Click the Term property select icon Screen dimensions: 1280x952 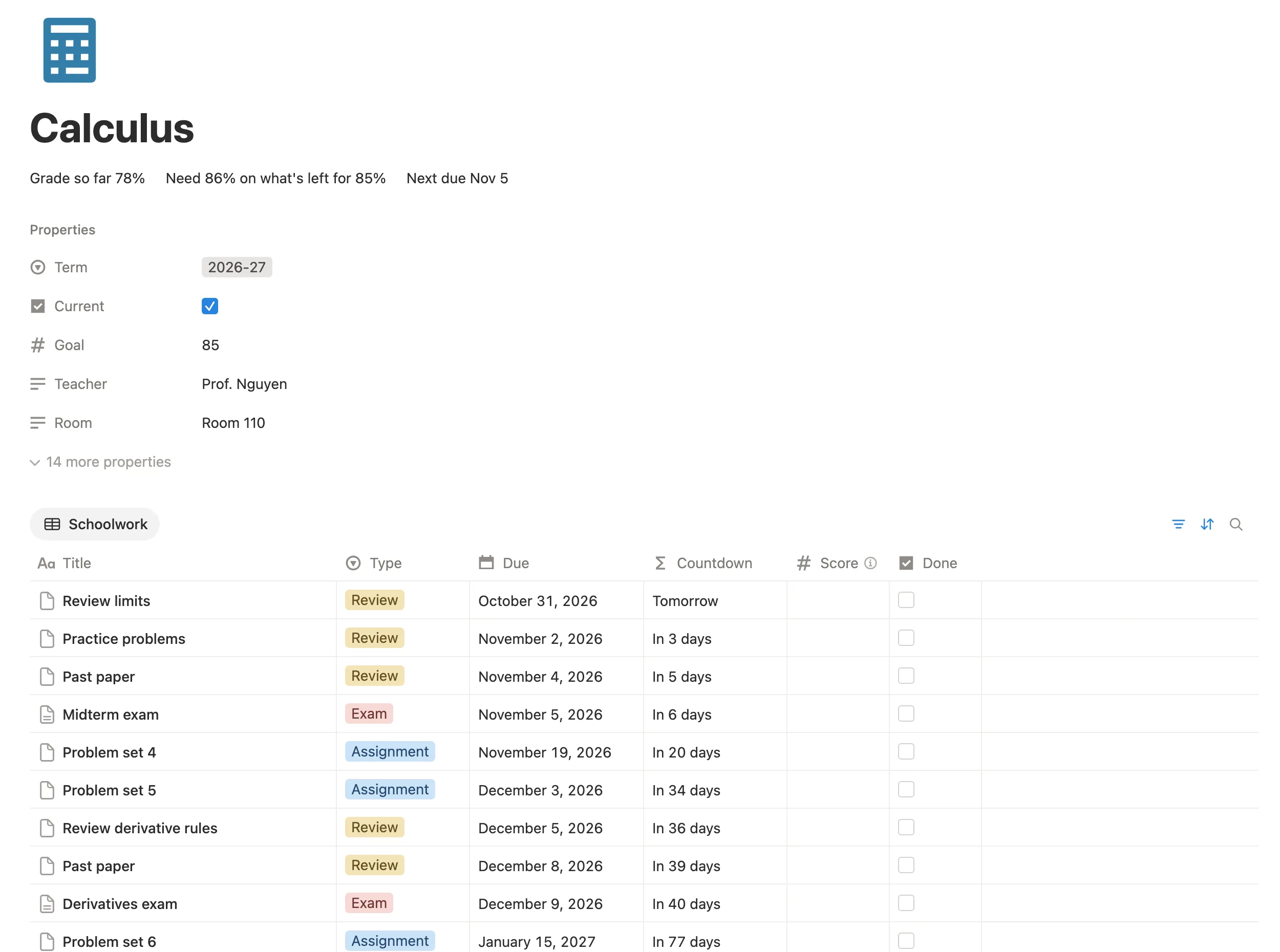[x=37, y=267]
